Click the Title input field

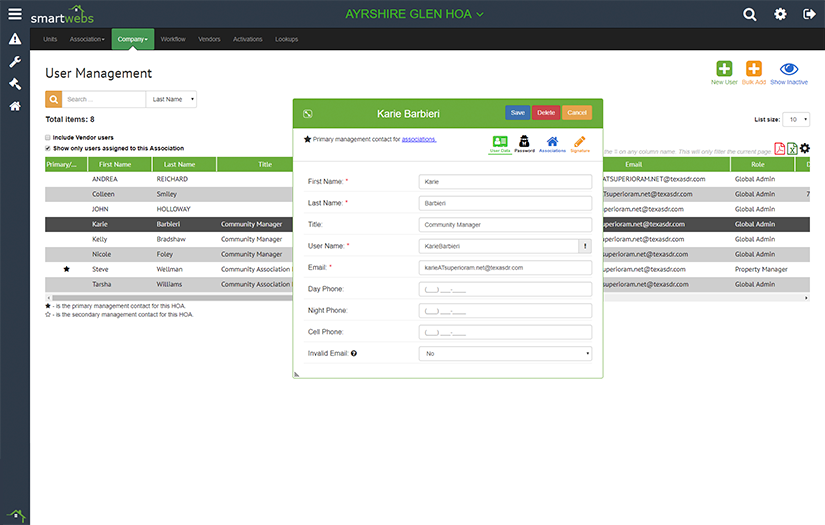[505, 225]
